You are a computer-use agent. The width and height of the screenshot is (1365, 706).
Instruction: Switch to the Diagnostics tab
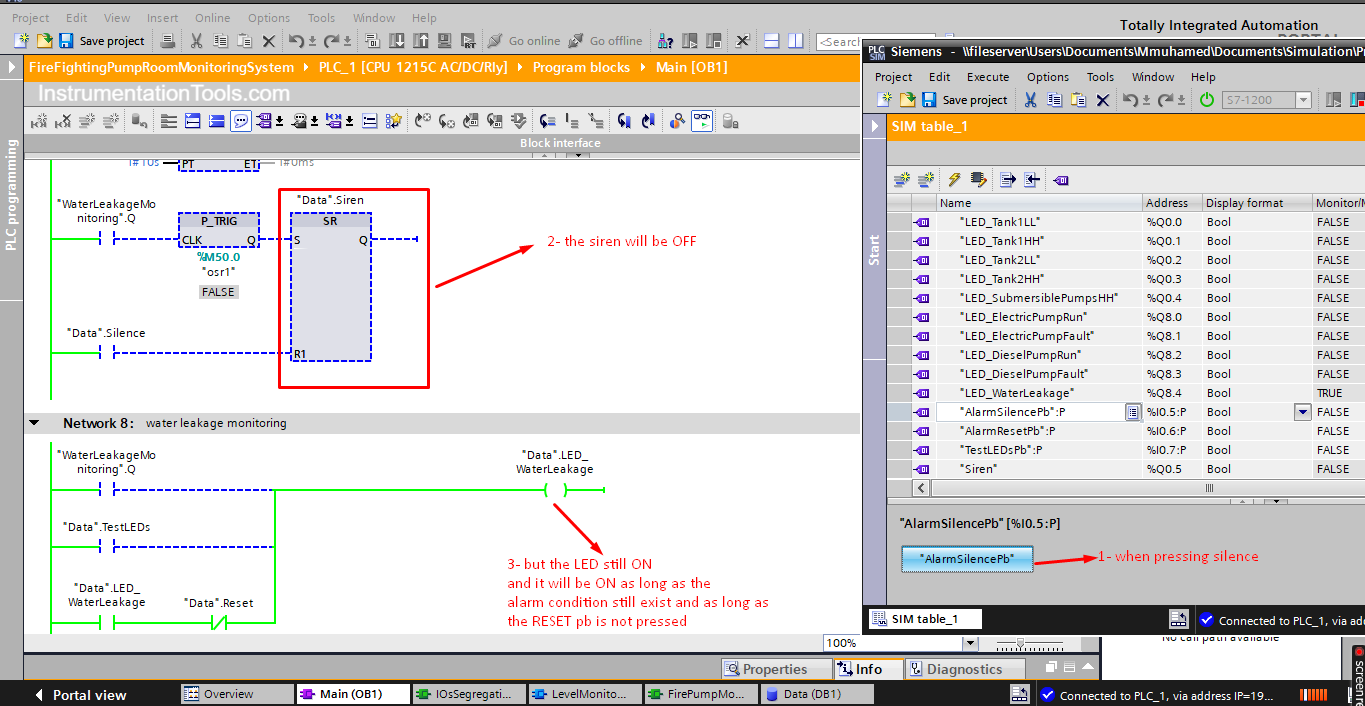tap(963, 669)
